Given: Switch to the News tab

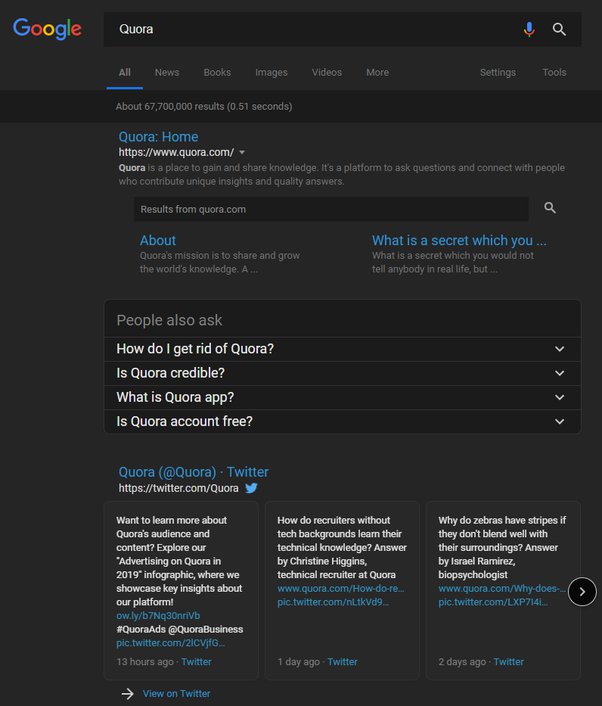Looking at the screenshot, I should point(167,72).
